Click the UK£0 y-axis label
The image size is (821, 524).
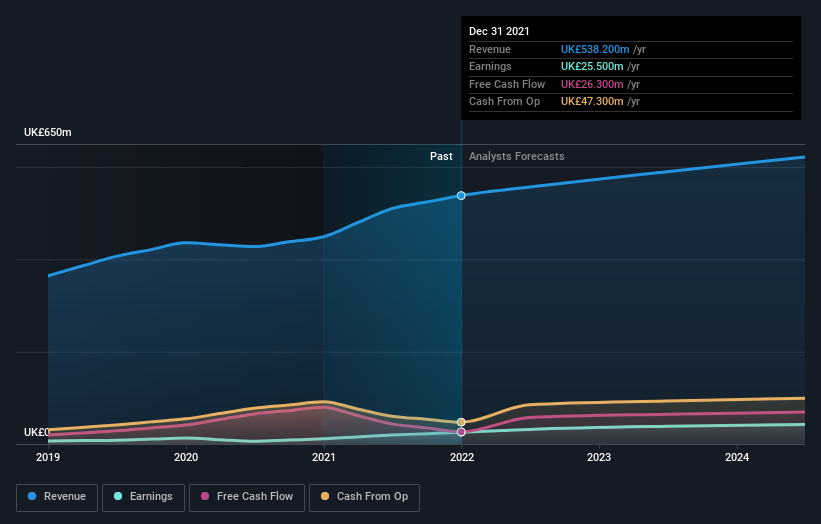pos(37,432)
